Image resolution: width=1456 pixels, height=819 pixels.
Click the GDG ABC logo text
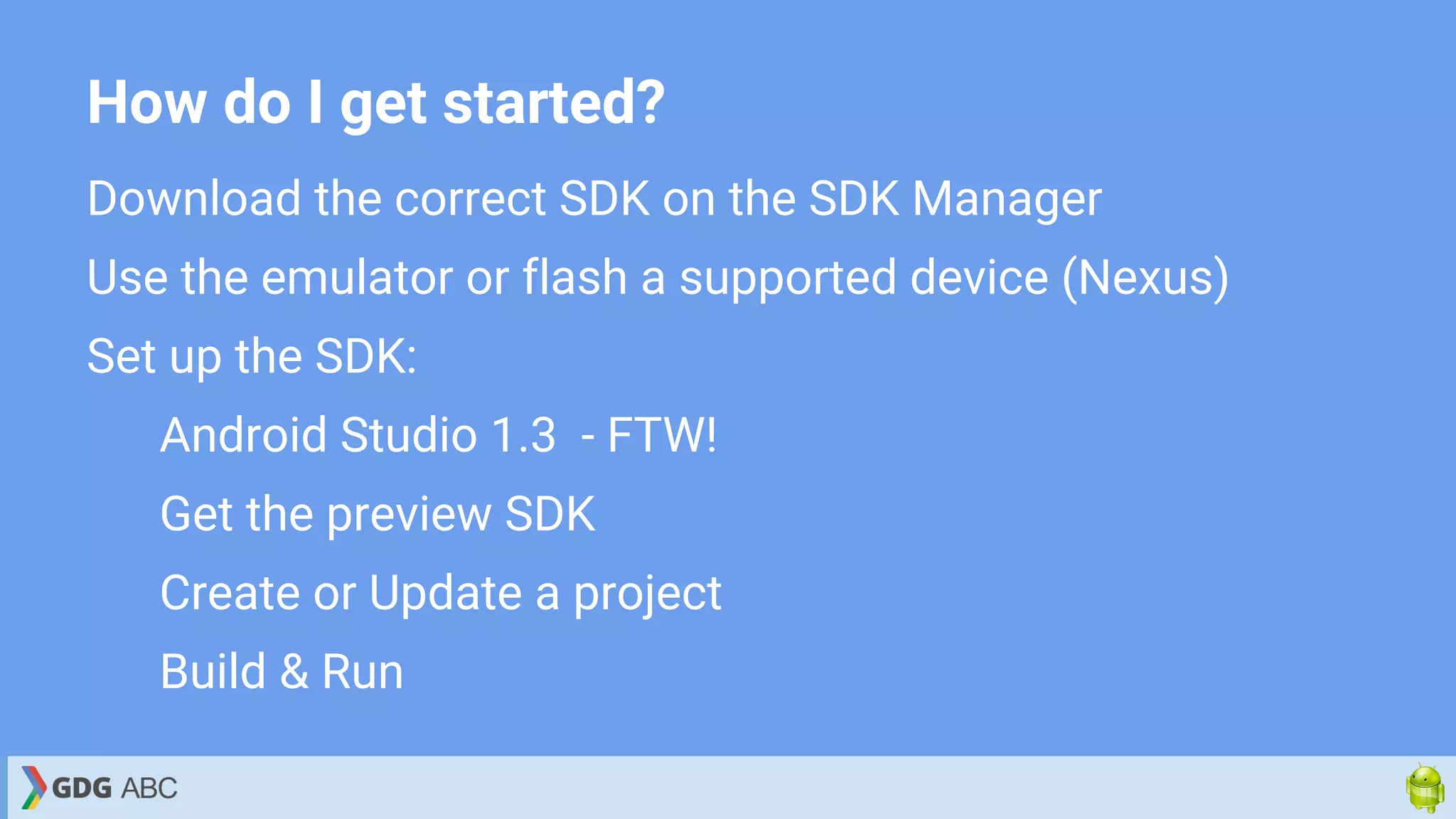tap(114, 788)
